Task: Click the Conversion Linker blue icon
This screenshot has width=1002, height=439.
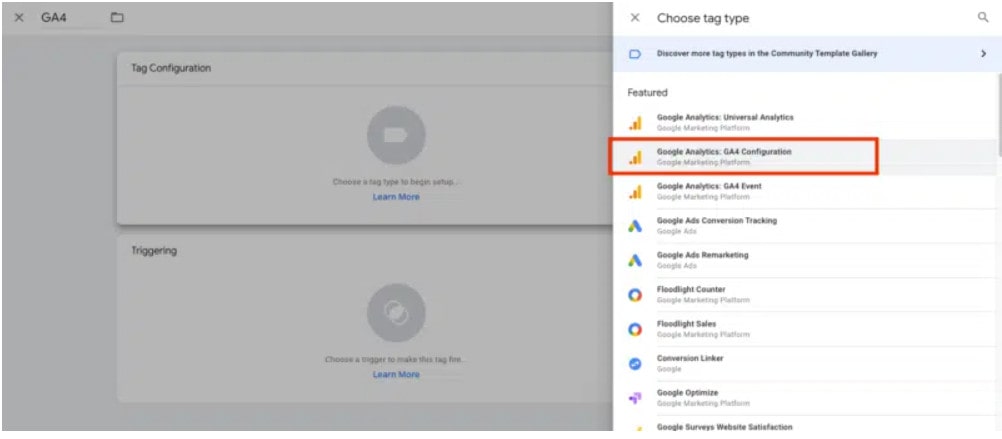Action: [635, 364]
